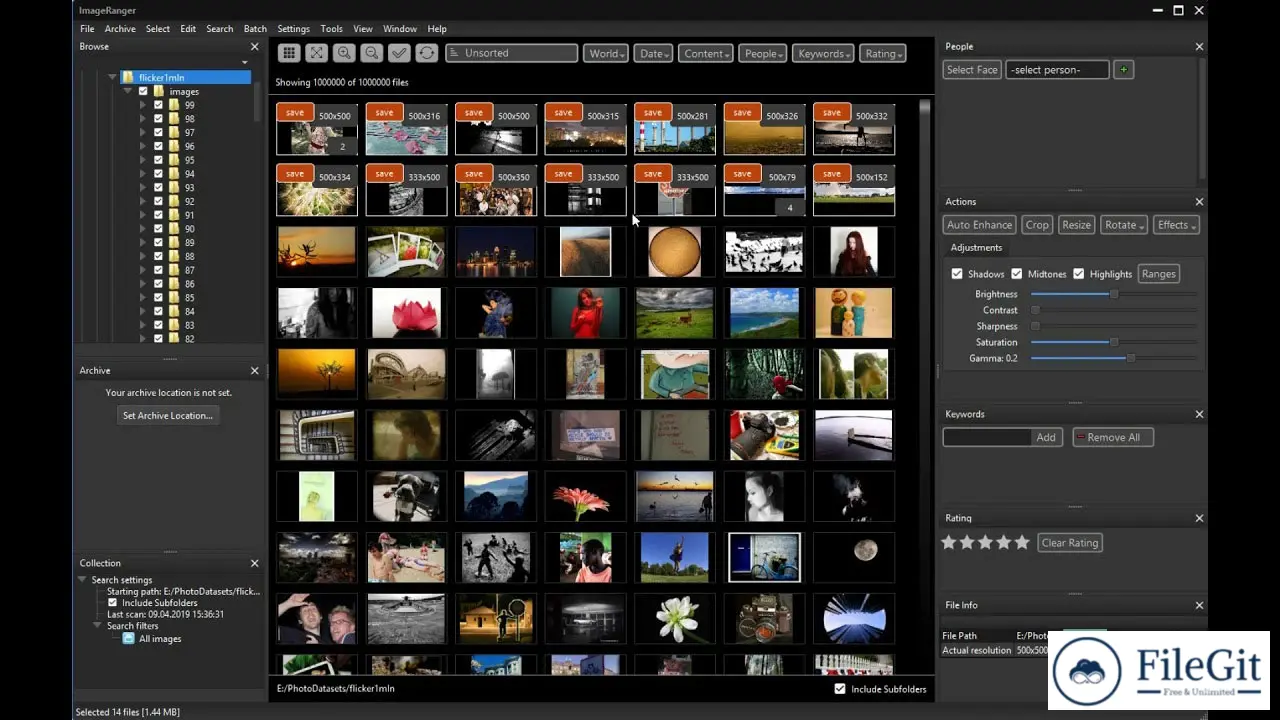Close the Collection panel
The height and width of the screenshot is (720, 1280).
[254, 563]
